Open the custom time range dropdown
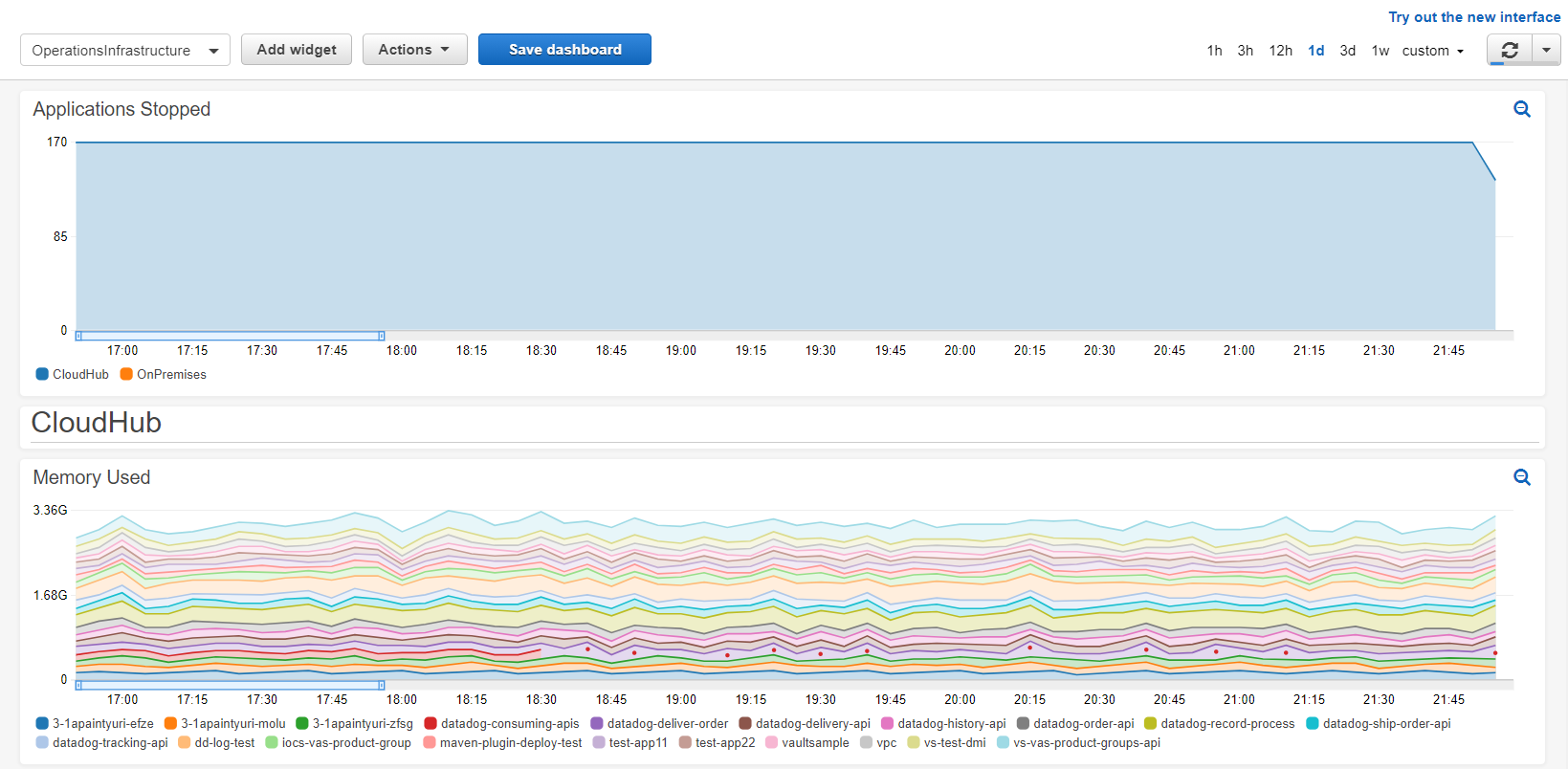This screenshot has height=769, width=1568. (1433, 51)
